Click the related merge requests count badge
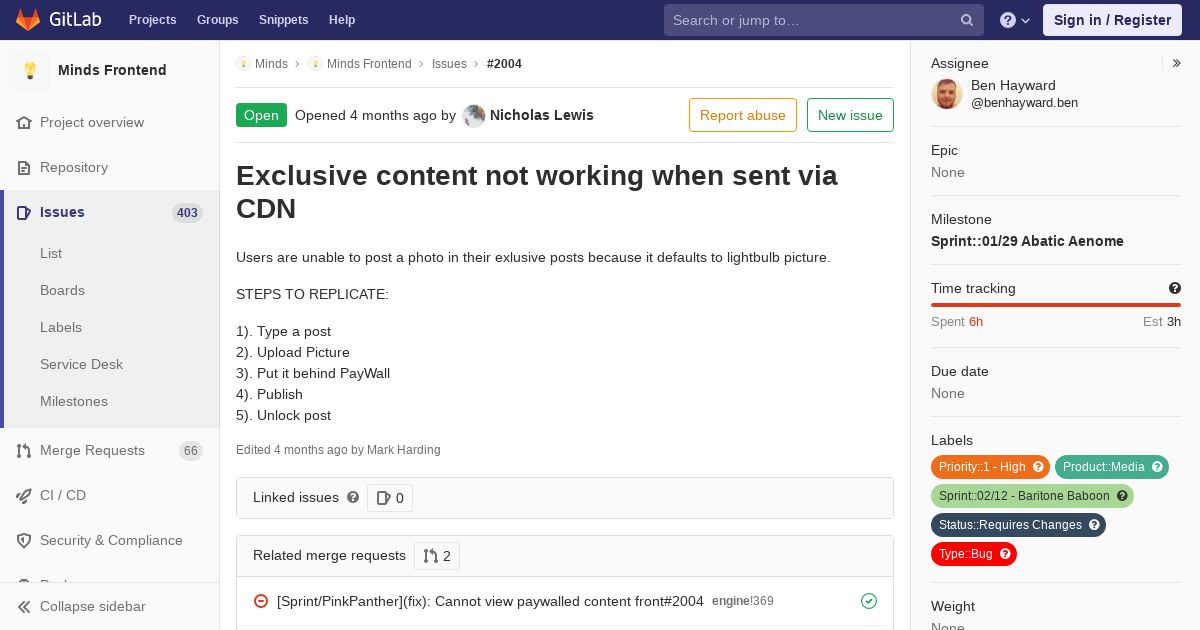This screenshot has width=1200, height=630. [437, 556]
